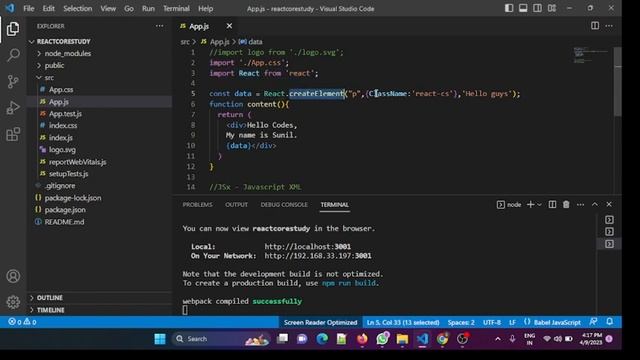This screenshot has height=360, width=640.
Task: Select the first terminal instance in list
Action: [x=609, y=220]
